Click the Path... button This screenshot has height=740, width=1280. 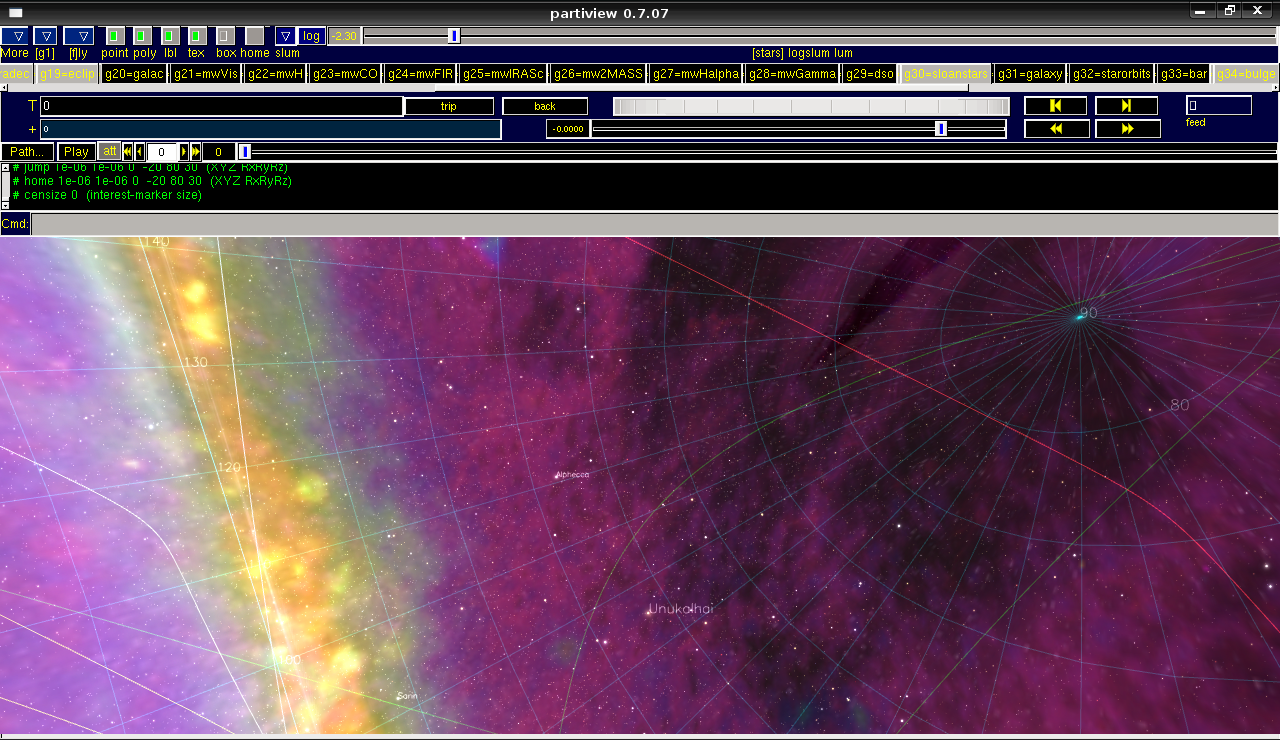pyautogui.click(x=27, y=152)
